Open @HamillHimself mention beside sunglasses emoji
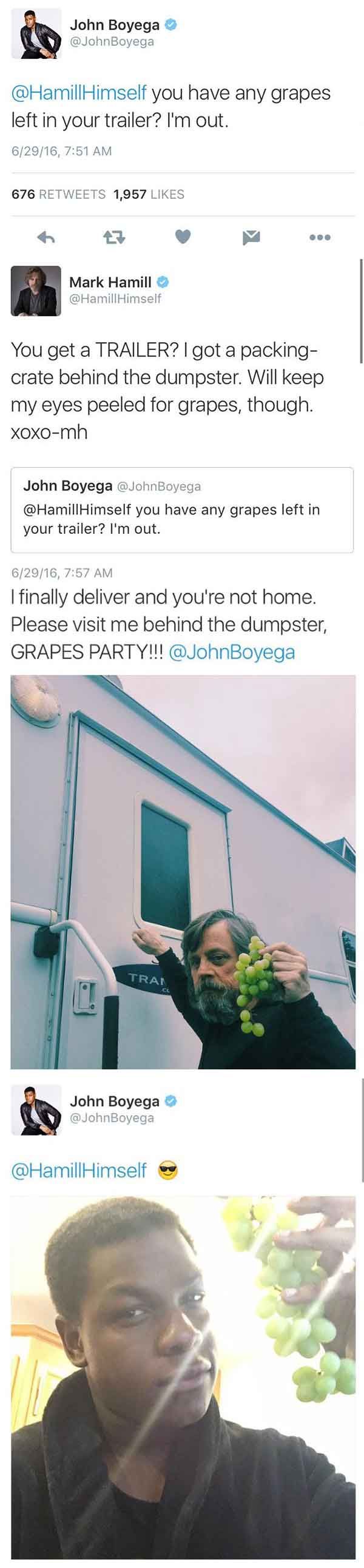Viewport: 364px width, 1568px height. (x=79, y=1170)
